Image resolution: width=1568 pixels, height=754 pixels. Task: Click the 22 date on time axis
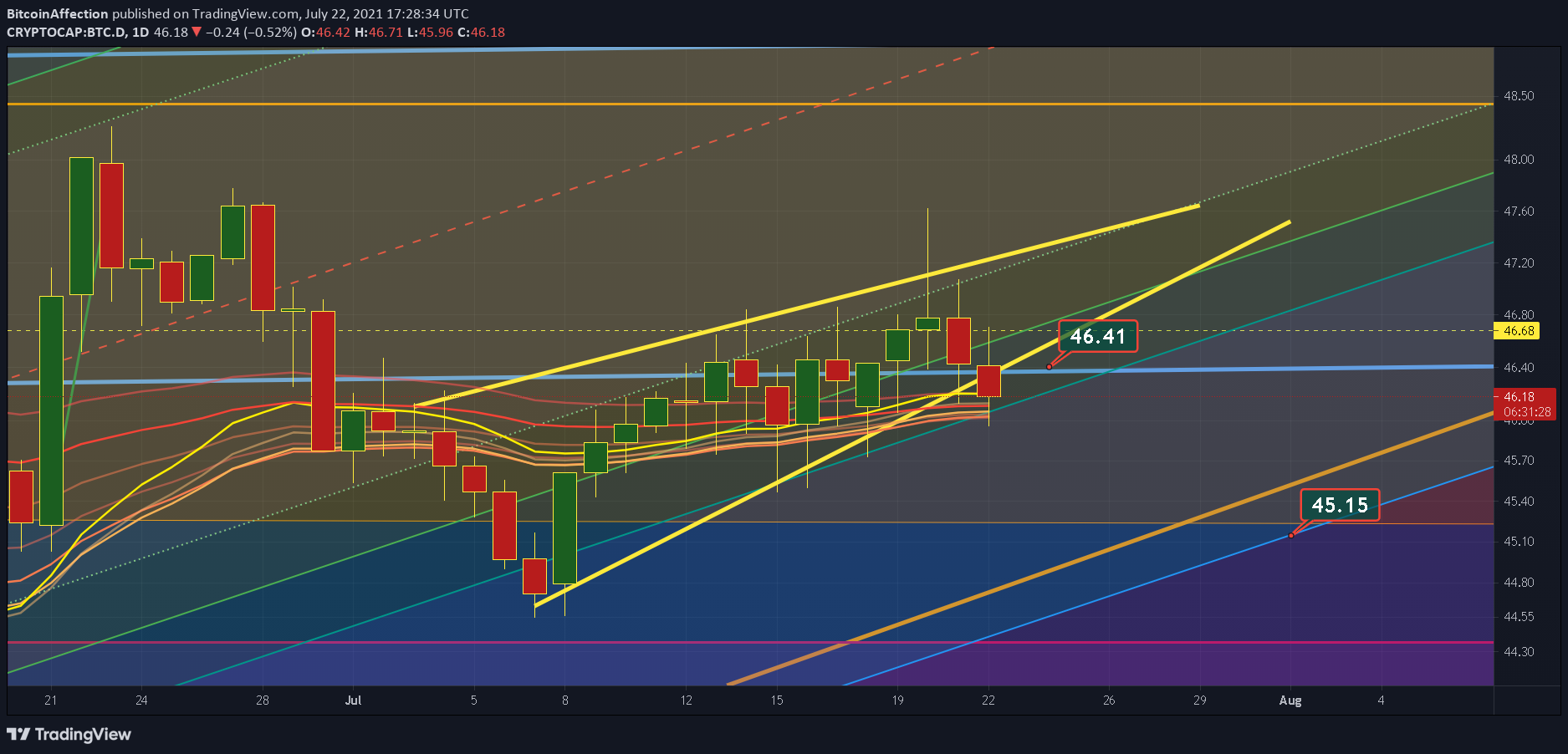click(988, 701)
